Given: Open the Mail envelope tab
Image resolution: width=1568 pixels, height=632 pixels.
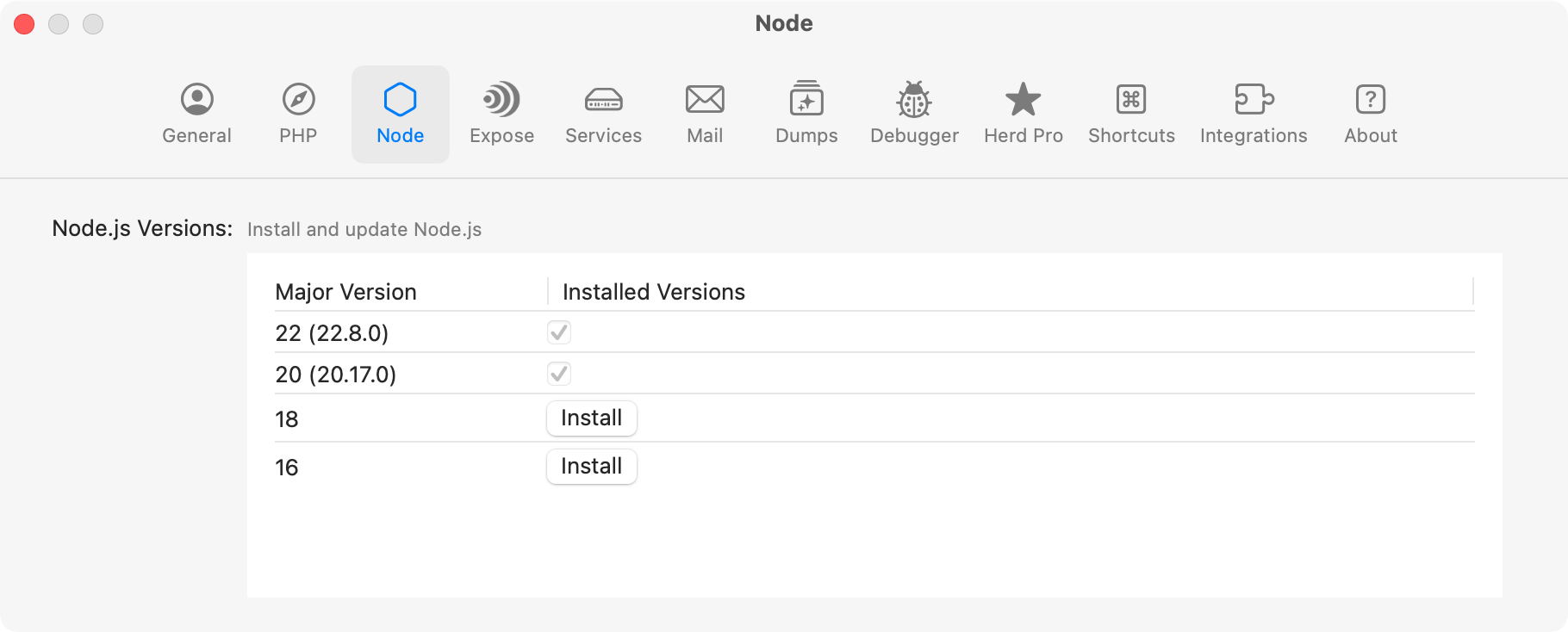Looking at the screenshot, I should point(705,114).
